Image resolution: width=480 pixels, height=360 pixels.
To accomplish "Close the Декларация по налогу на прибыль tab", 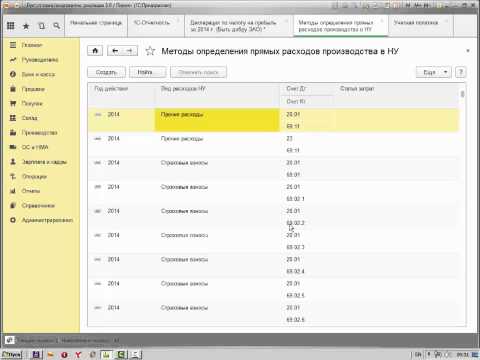I will 286,21.
